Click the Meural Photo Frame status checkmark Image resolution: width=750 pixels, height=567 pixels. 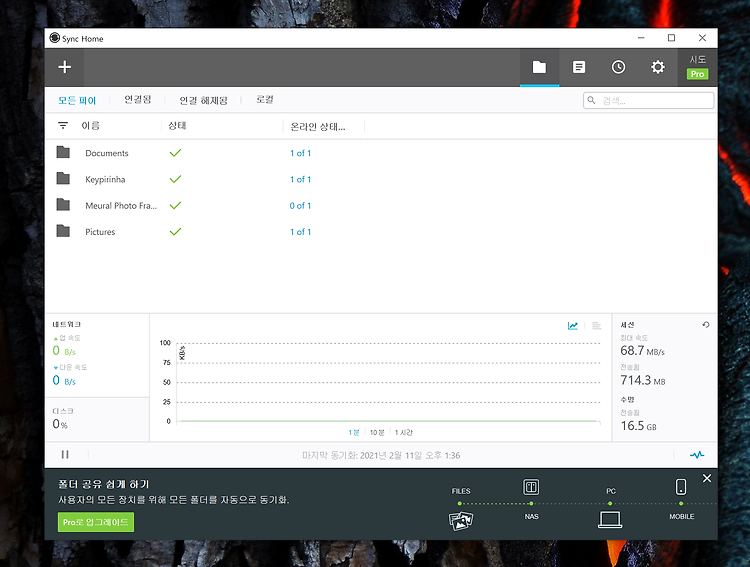pos(176,205)
